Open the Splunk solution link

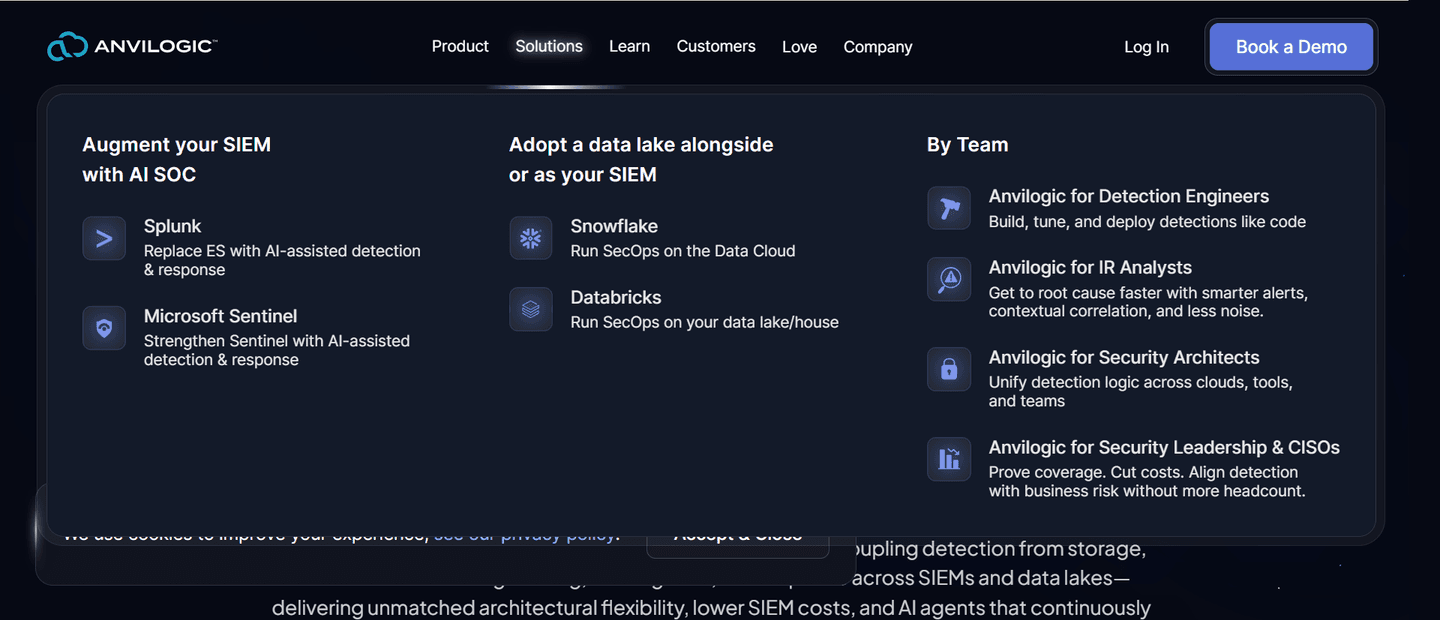tap(173, 226)
